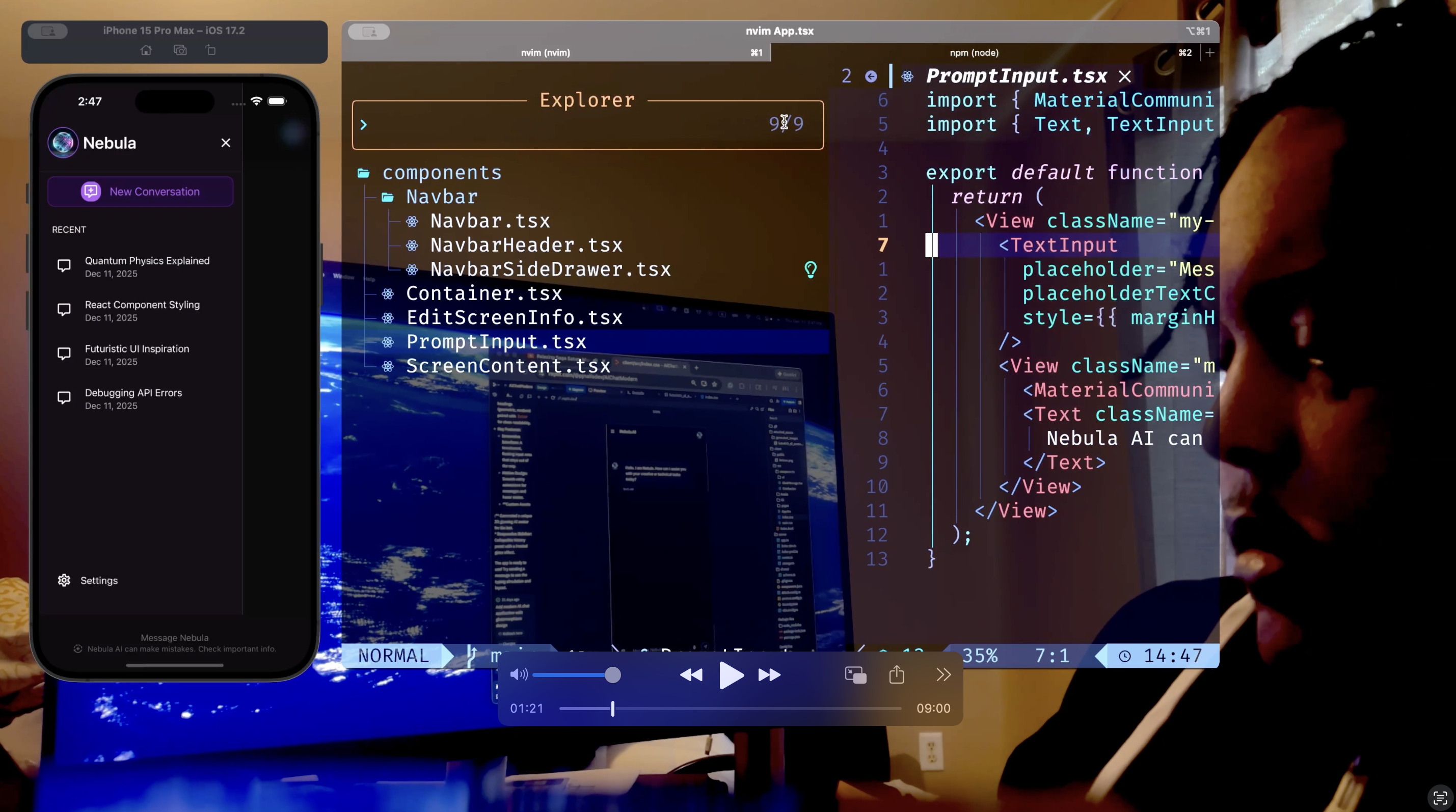Image resolution: width=1456 pixels, height=812 pixels.
Task: Toggle the capture pill on the nvim window titlebar
Action: pyautogui.click(x=368, y=32)
